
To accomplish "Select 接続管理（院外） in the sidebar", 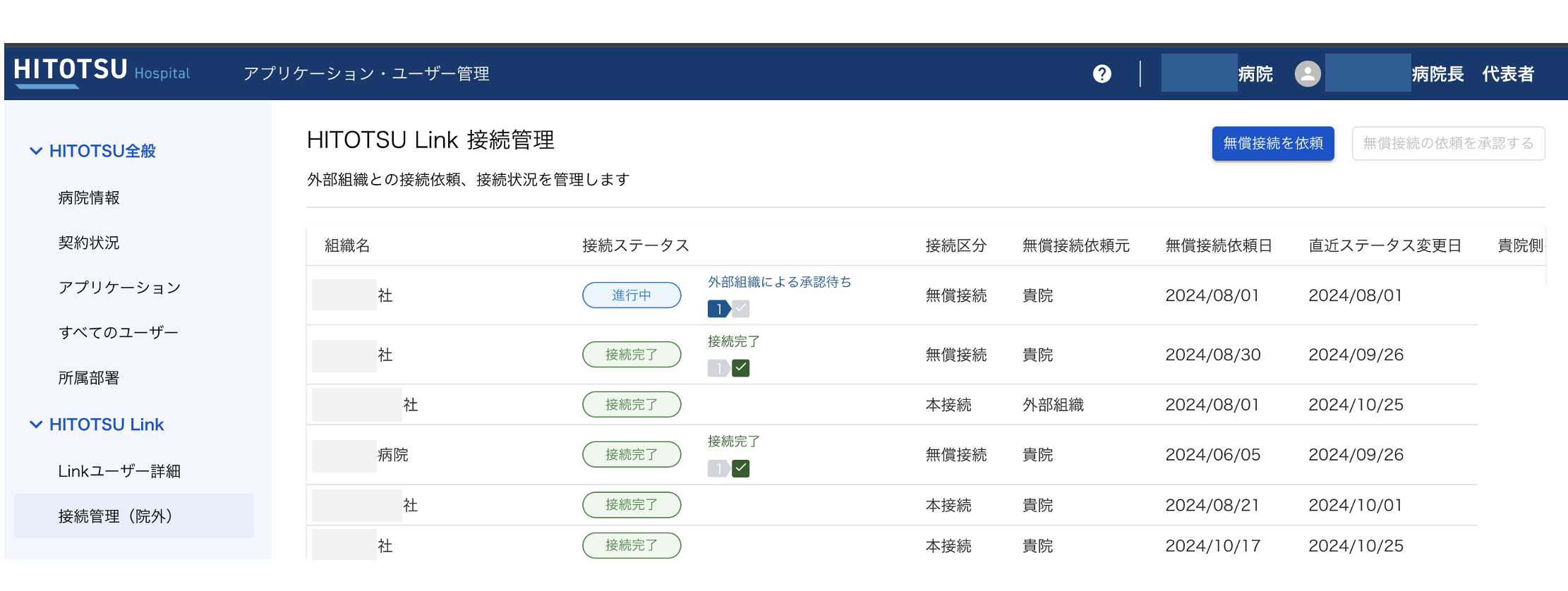I will 115,516.
